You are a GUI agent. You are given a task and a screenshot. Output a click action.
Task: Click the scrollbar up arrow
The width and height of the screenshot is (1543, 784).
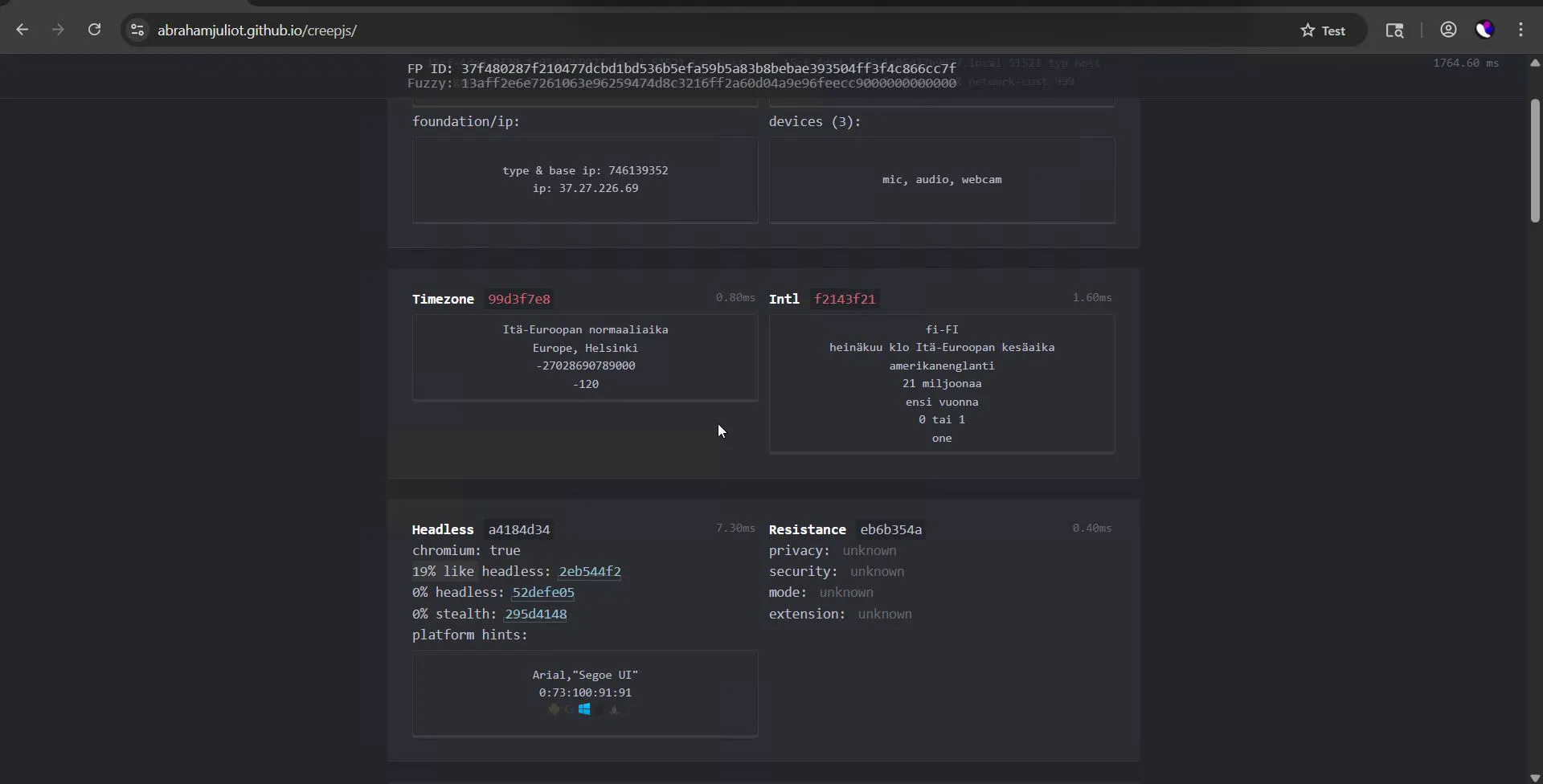pyautogui.click(x=1535, y=63)
